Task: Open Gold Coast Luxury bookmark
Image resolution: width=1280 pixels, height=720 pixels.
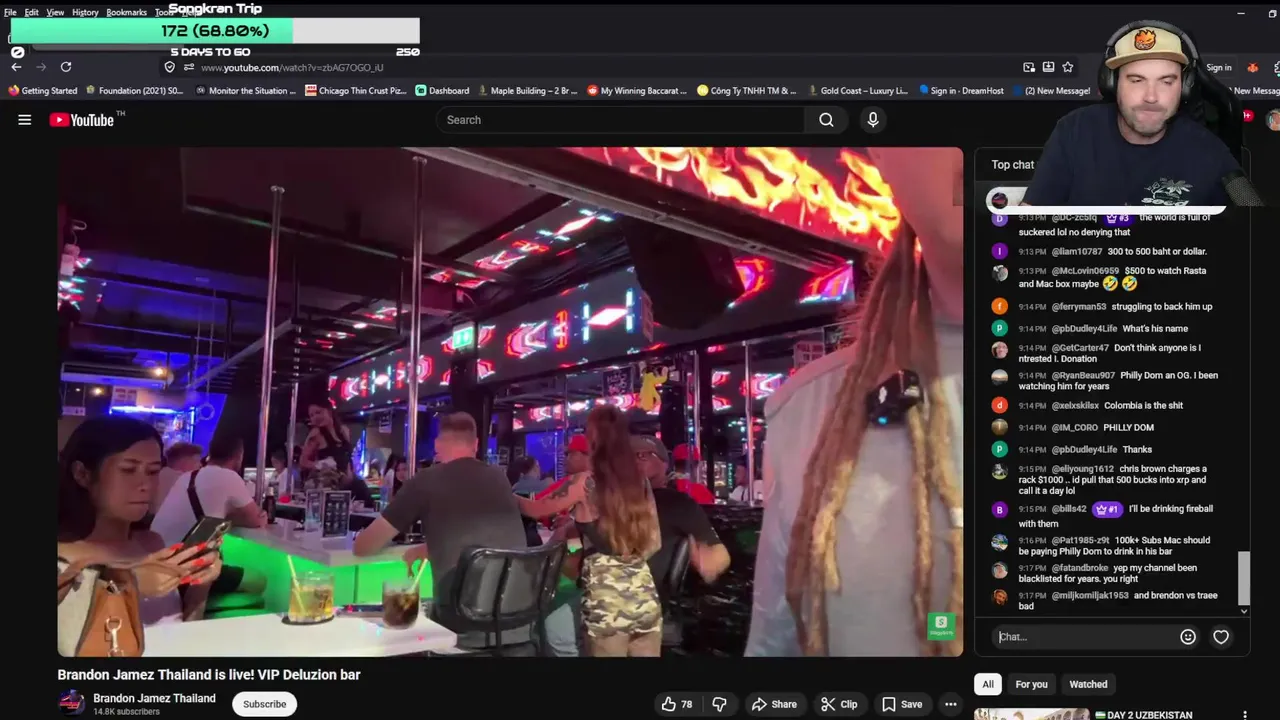Action: (858, 91)
